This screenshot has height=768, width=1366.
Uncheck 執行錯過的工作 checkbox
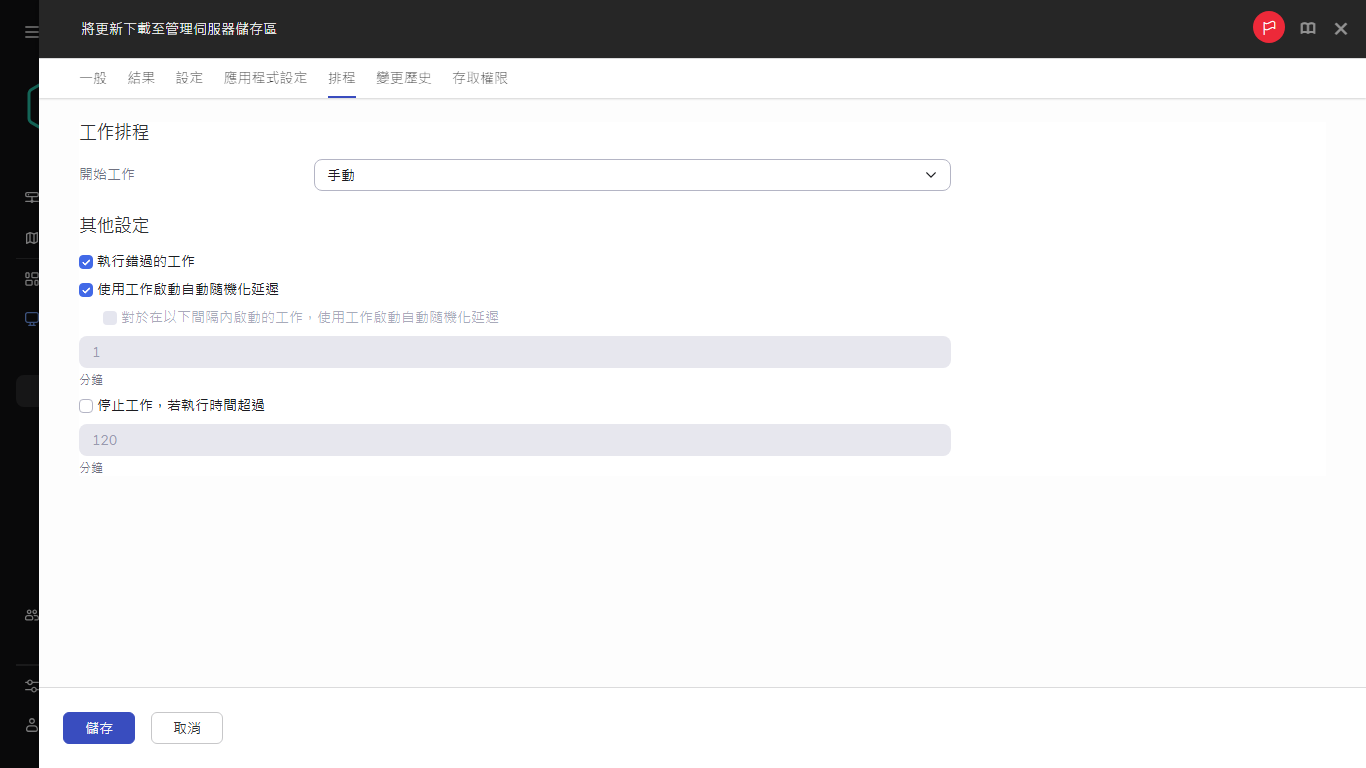(86, 261)
